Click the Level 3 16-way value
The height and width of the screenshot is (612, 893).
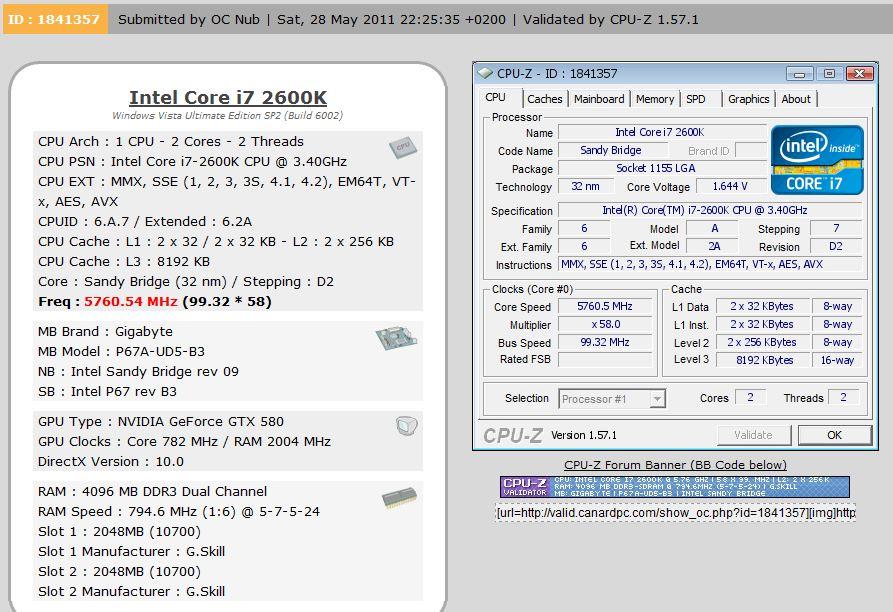837,360
